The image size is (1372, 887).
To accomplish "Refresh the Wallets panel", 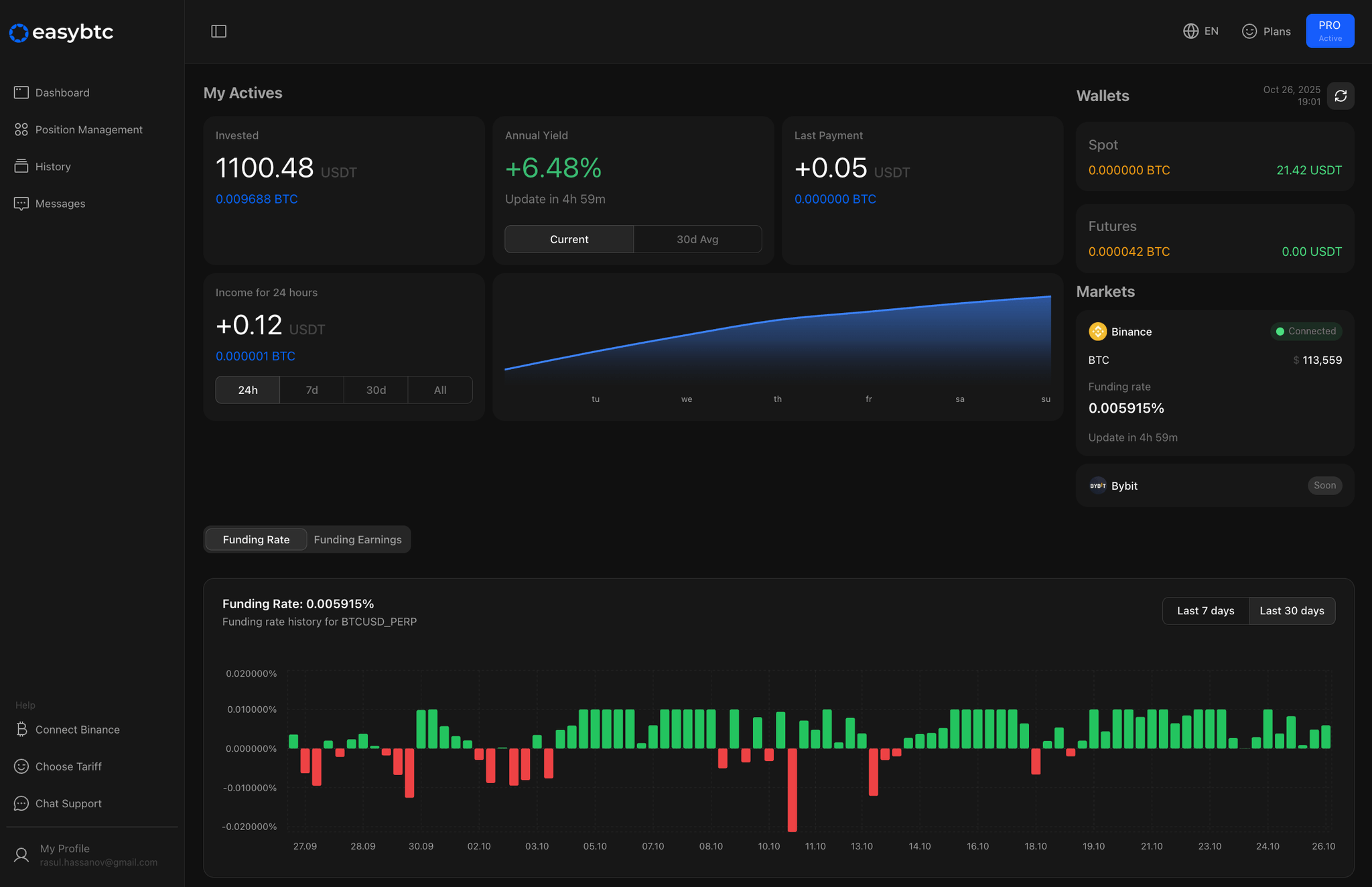I will [x=1340, y=96].
